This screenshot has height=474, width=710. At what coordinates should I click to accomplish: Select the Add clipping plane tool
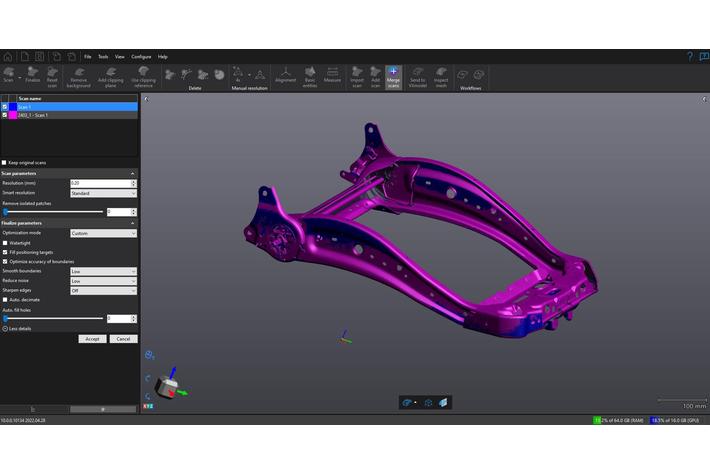[x=110, y=76]
